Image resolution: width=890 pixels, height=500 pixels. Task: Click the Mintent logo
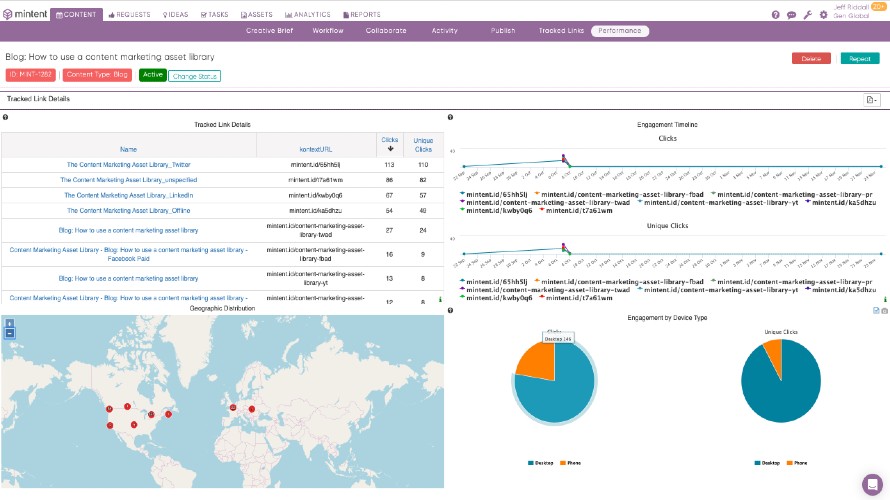point(24,15)
